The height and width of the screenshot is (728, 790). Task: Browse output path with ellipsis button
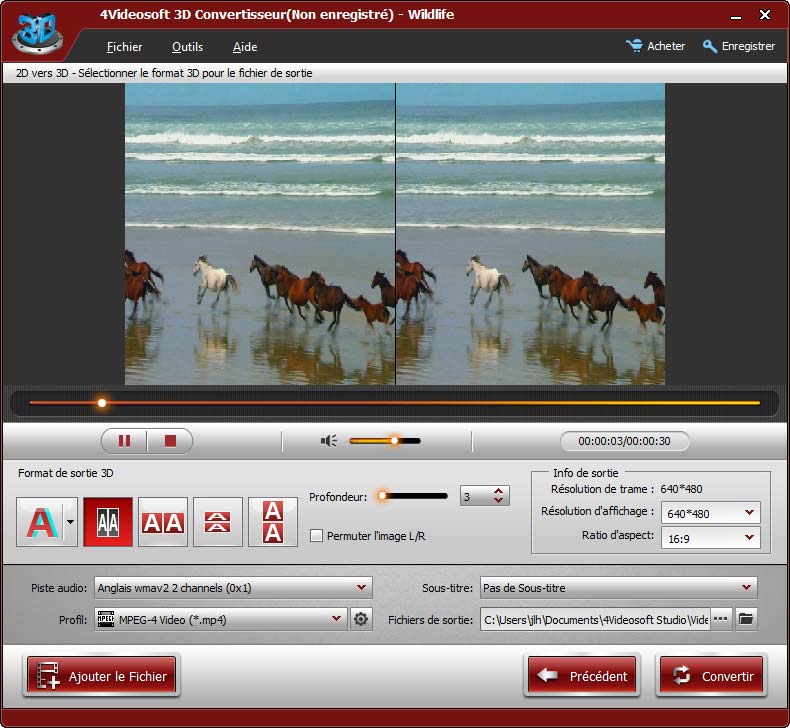pyautogui.click(x=721, y=620)
